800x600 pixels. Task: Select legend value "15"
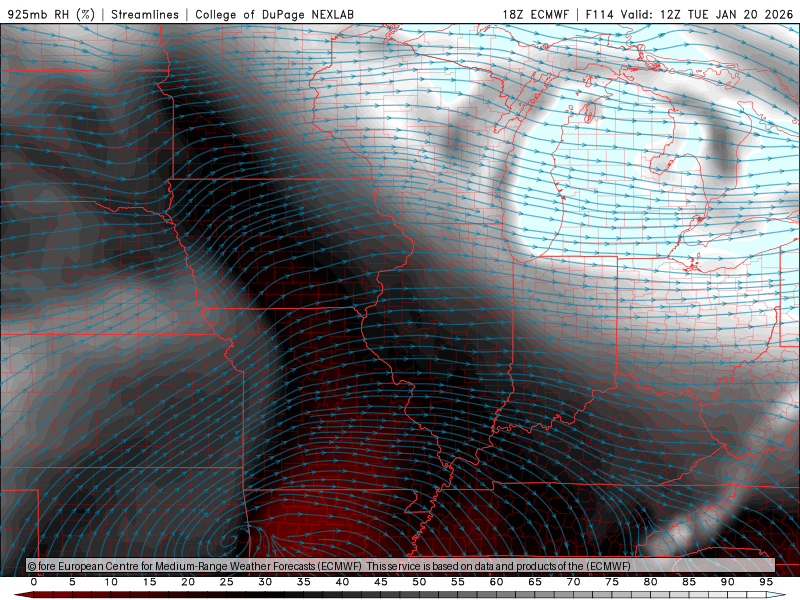pos(149,582)
